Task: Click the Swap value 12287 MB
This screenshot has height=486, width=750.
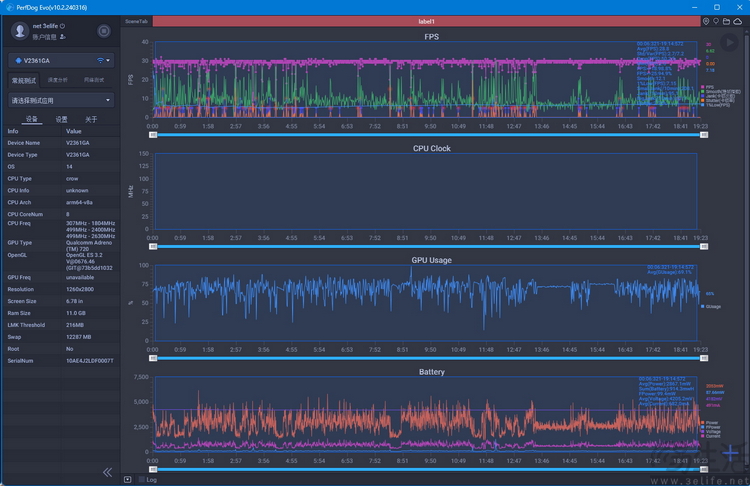Action: pyautogui.click(x=78, y=337)
